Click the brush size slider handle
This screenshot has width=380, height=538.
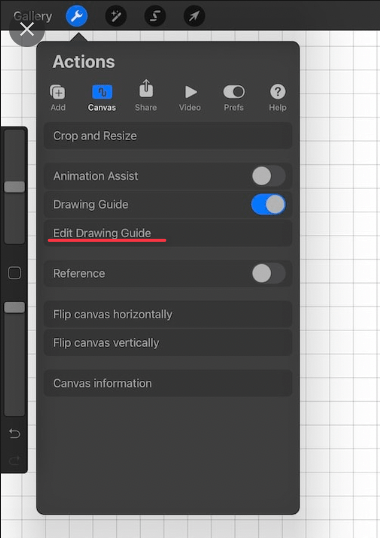coord(14,187)
